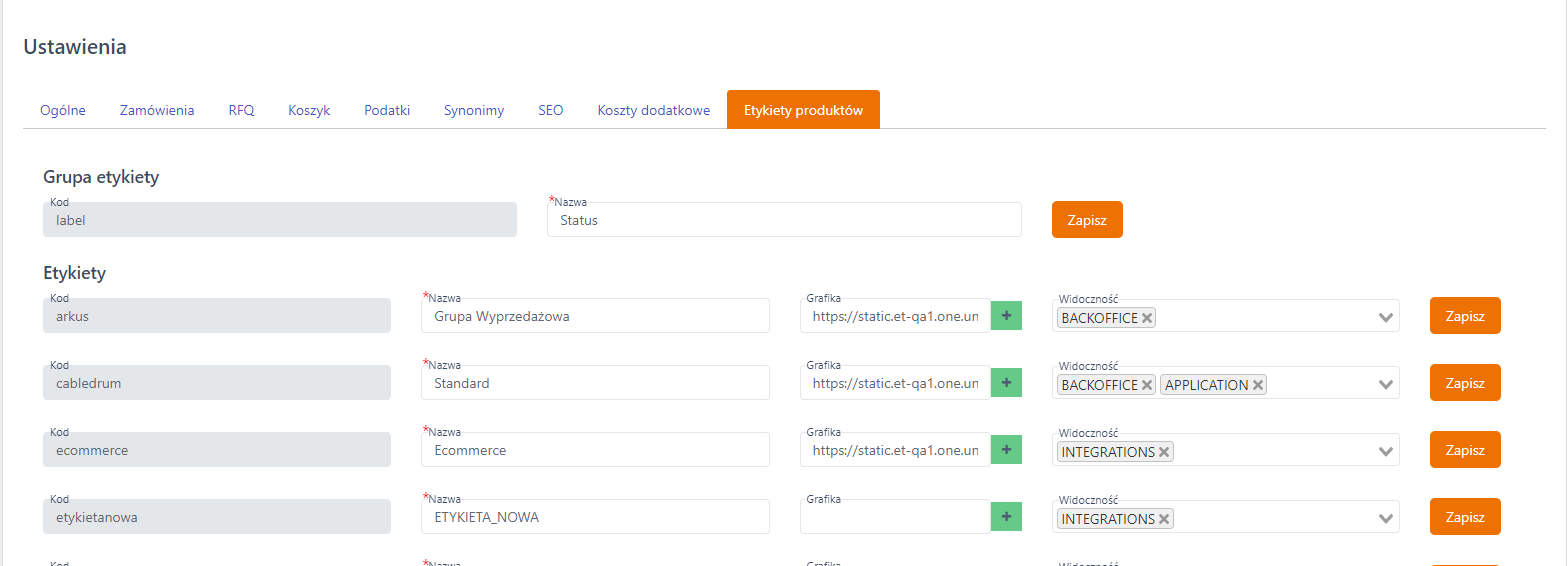This screenshot has height=566, width=1567.
Task: Remove APPLICATION tag from cabledrum row
Action: click(1258, 385)
